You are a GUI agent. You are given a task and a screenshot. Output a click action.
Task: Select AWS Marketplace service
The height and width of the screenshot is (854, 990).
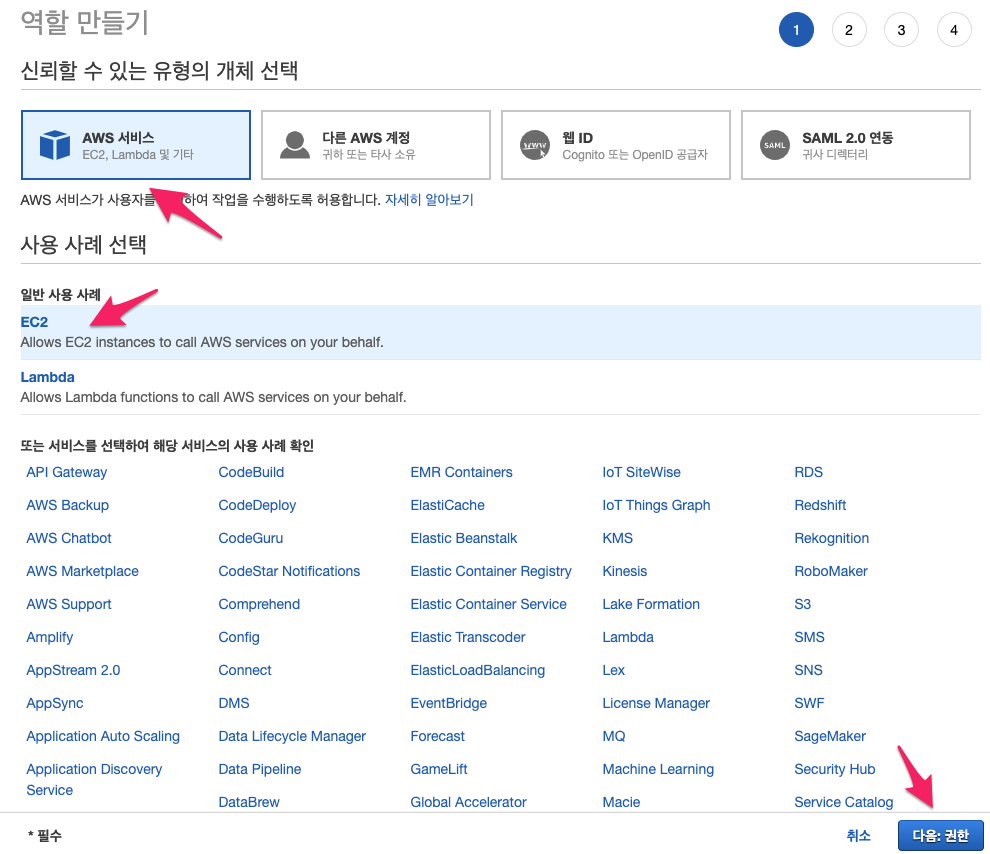click(x=82, y=571)
